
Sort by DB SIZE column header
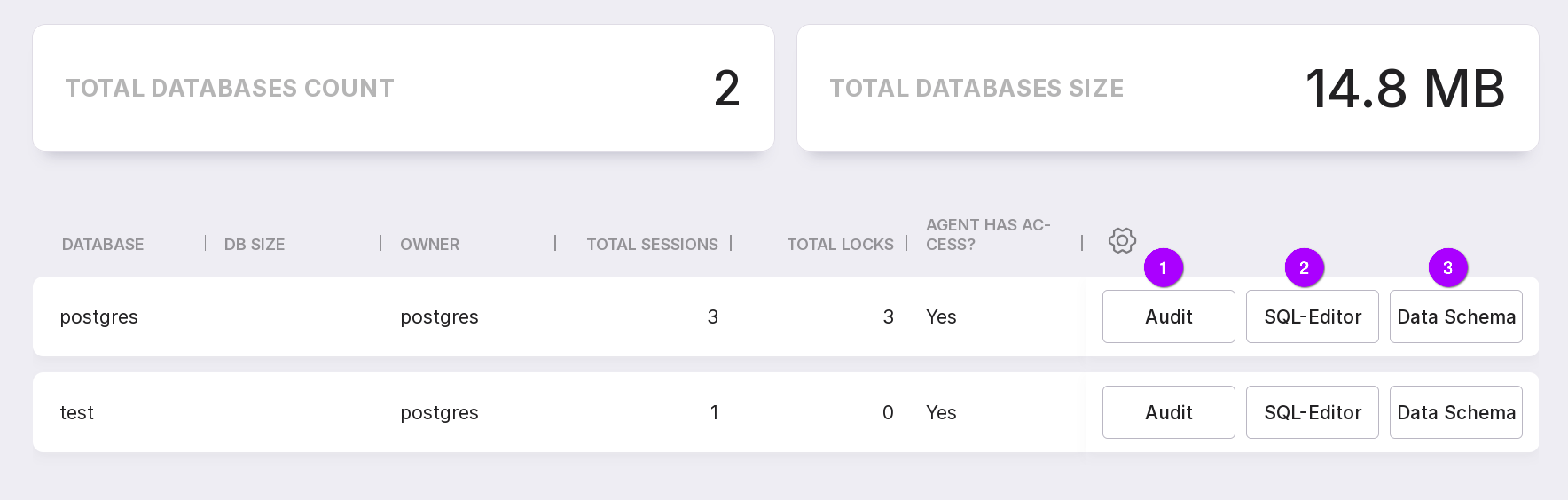click(x=255, y=245)
